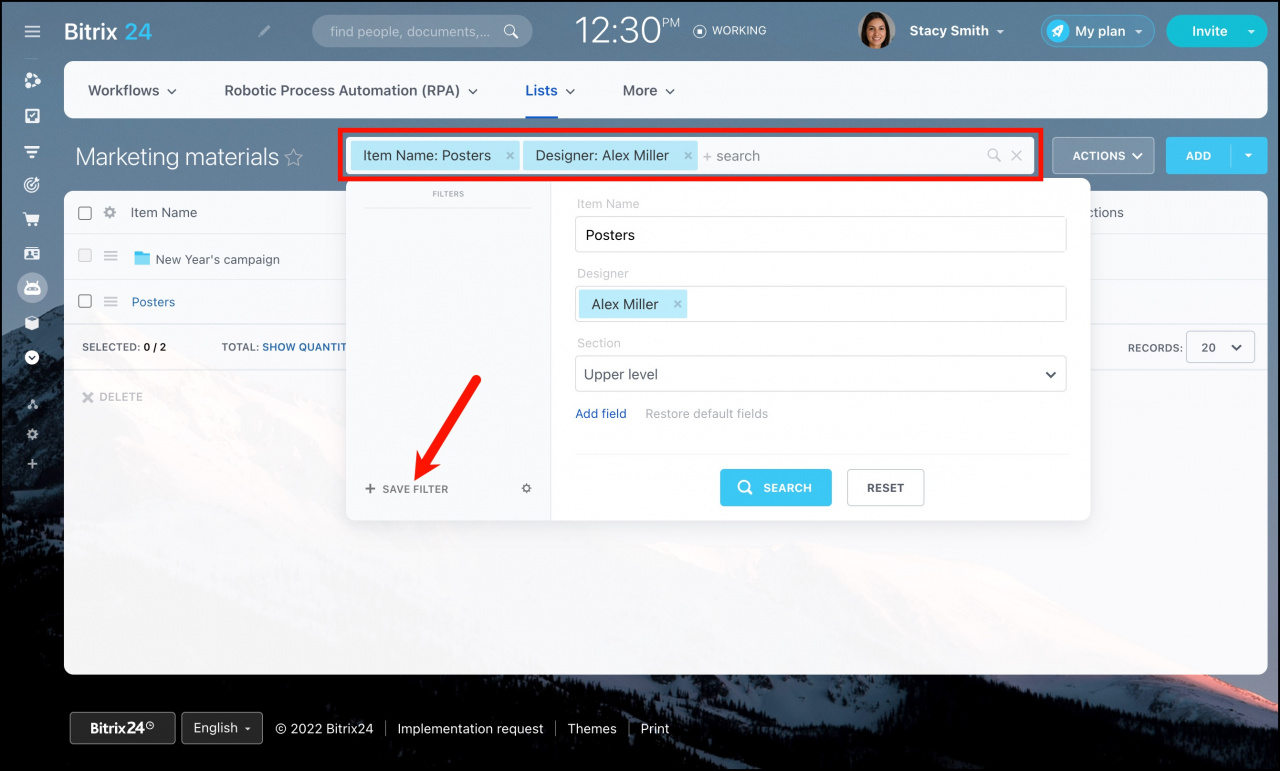This screenshot has height=771, width=1280.
Task: Open the CRM funnel icon in sidebar
Action: click(x=32, y=152)
